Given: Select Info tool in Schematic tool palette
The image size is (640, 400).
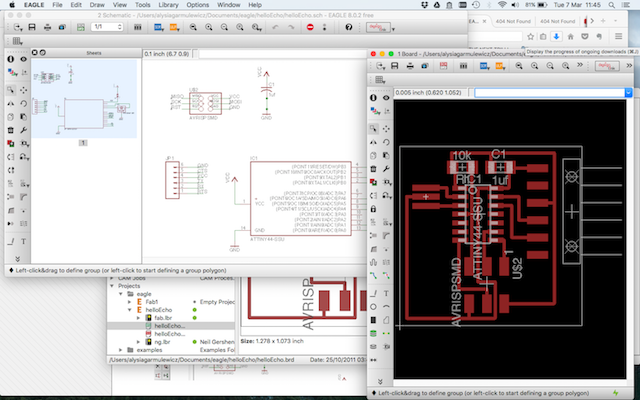Looking at the screenshot, I should click(x=11, y=59).
